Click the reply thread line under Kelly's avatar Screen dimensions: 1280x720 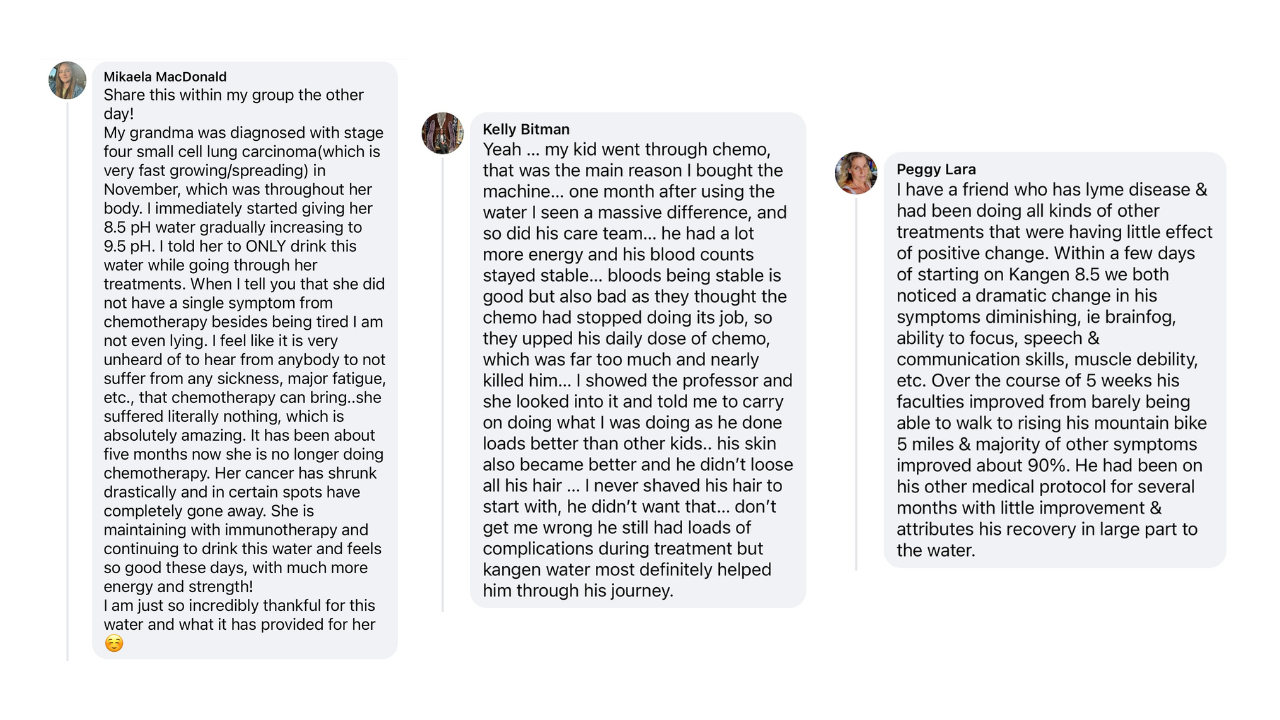(442, 382)
